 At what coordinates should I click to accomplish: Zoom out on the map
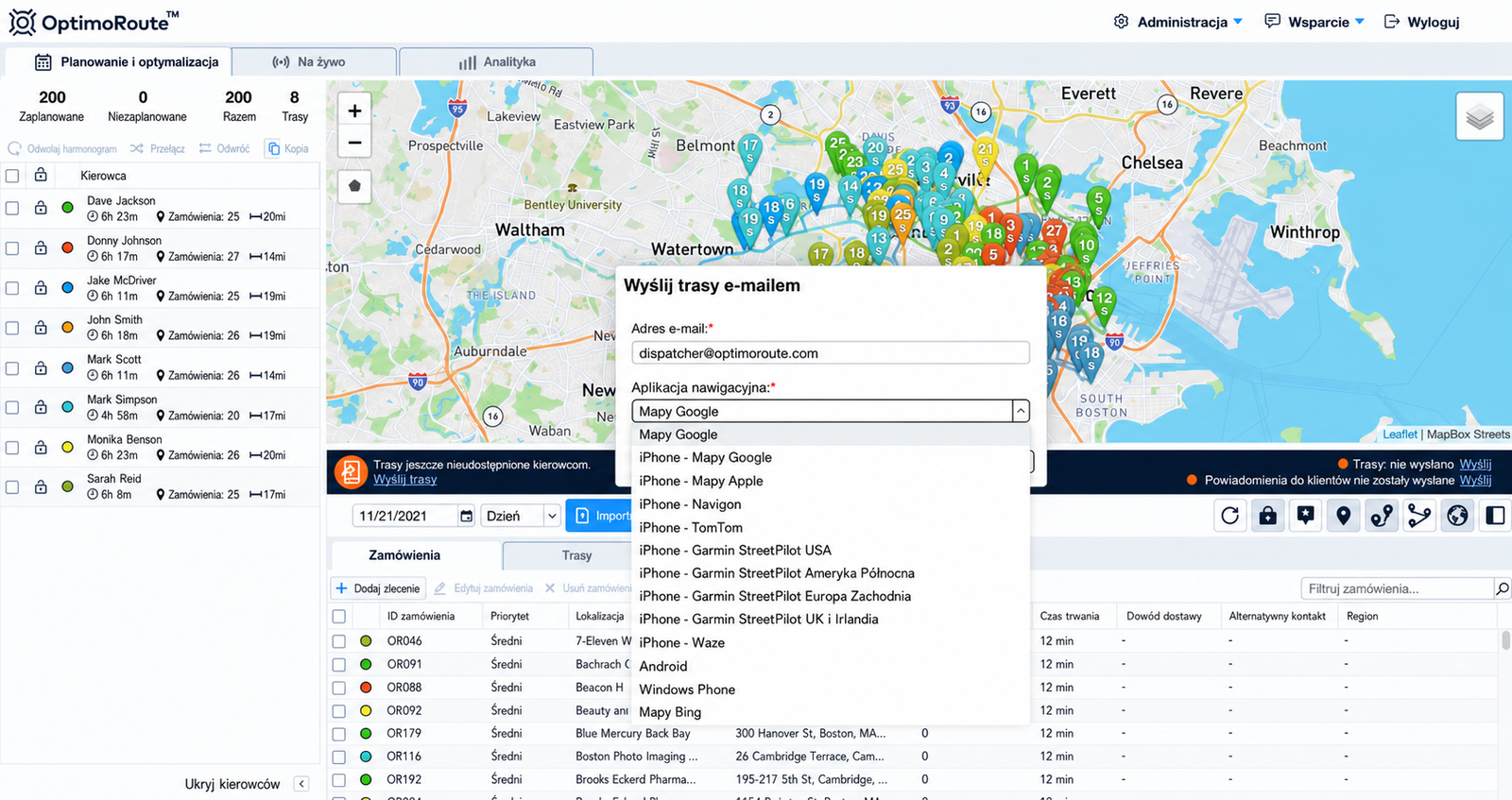[354, 143]
